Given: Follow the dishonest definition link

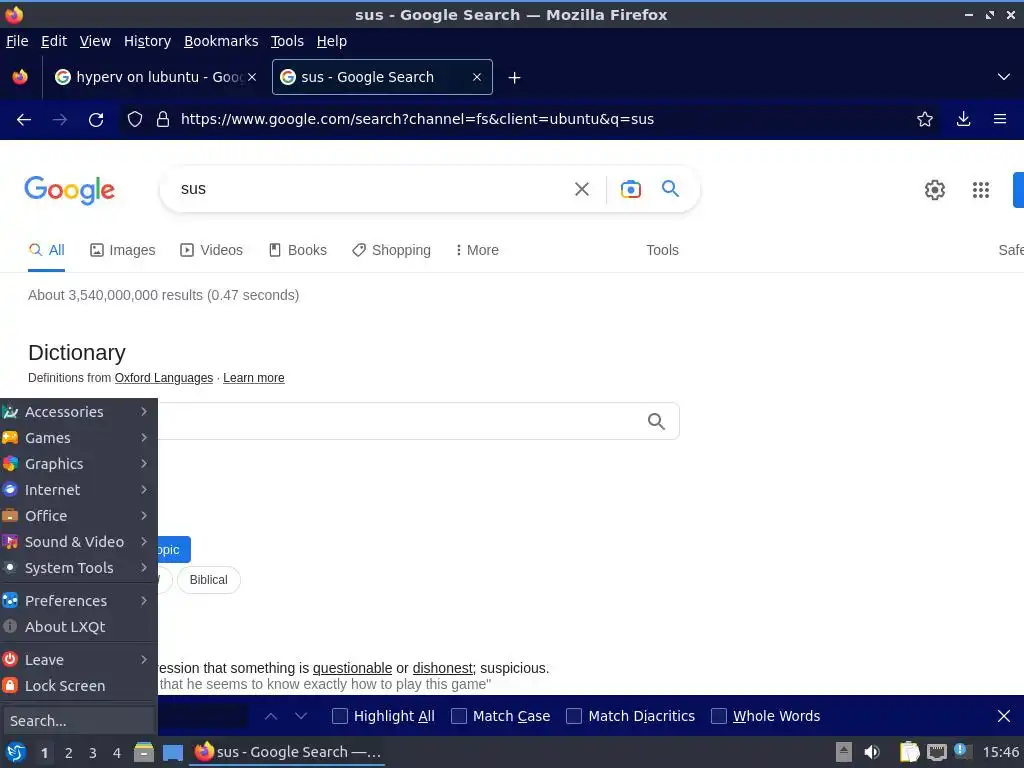Looking at the screenshot, I should (x=443, y=668).
